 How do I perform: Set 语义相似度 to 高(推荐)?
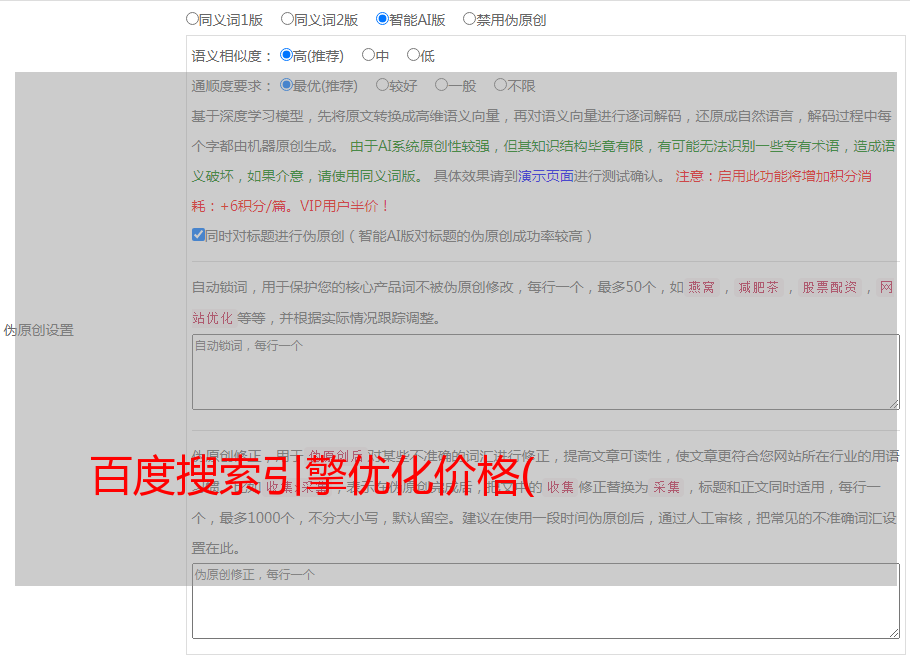pyautogui.click(x=286, y=55)
